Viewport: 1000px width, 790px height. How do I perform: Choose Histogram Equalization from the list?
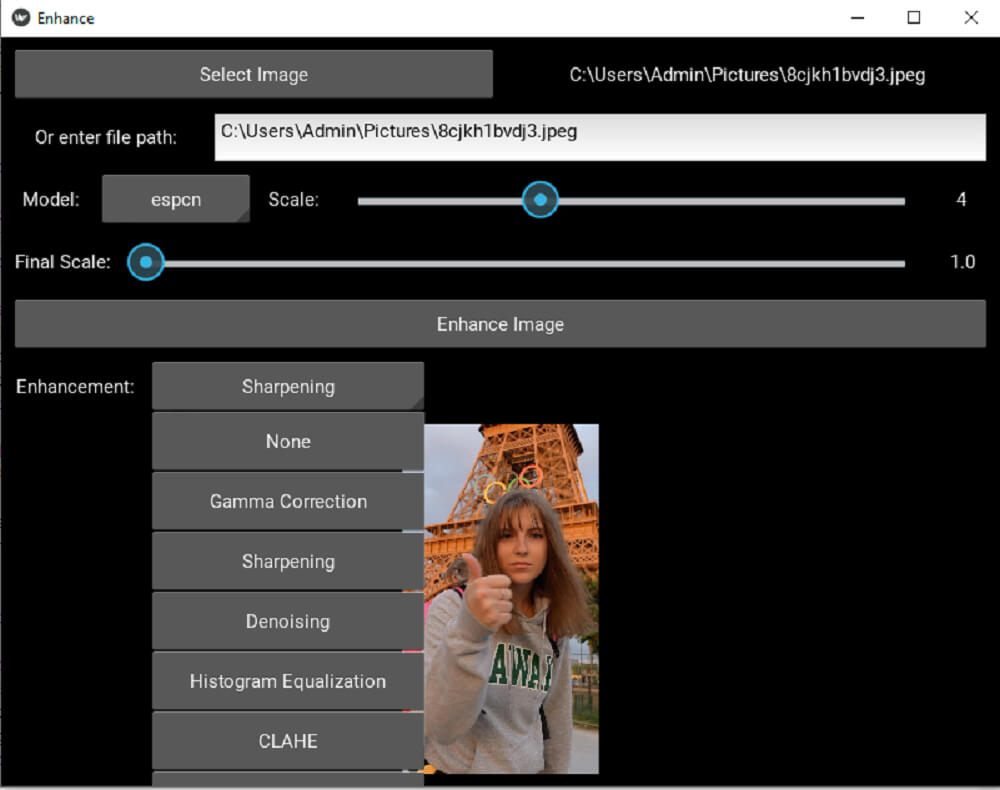tap(288, 681)
